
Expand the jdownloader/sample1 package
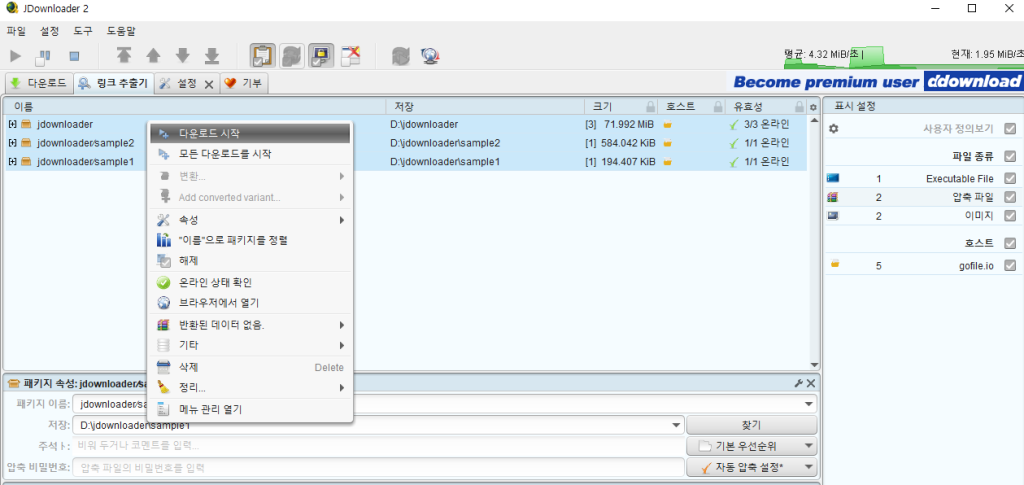point(12,161)
